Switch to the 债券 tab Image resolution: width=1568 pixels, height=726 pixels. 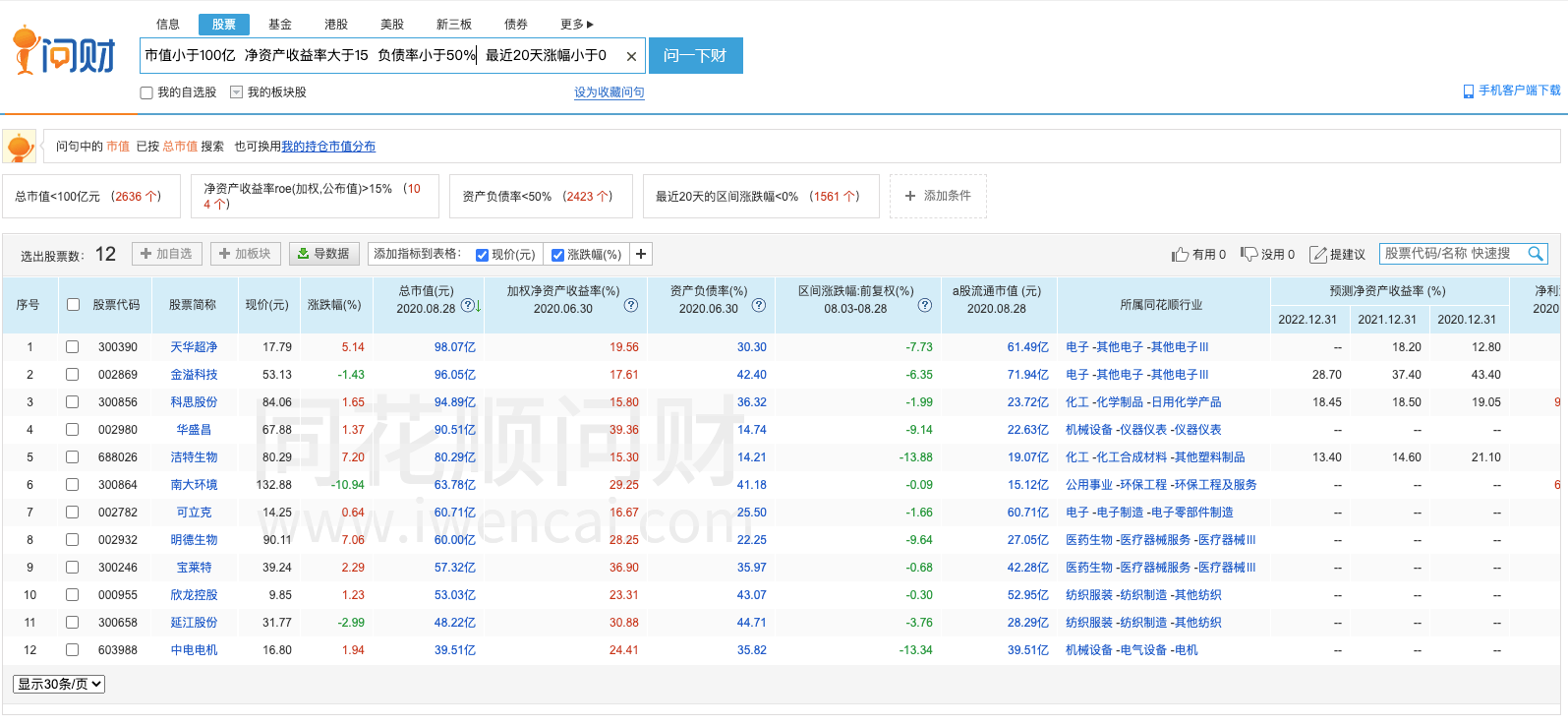(x=516, y=25)
